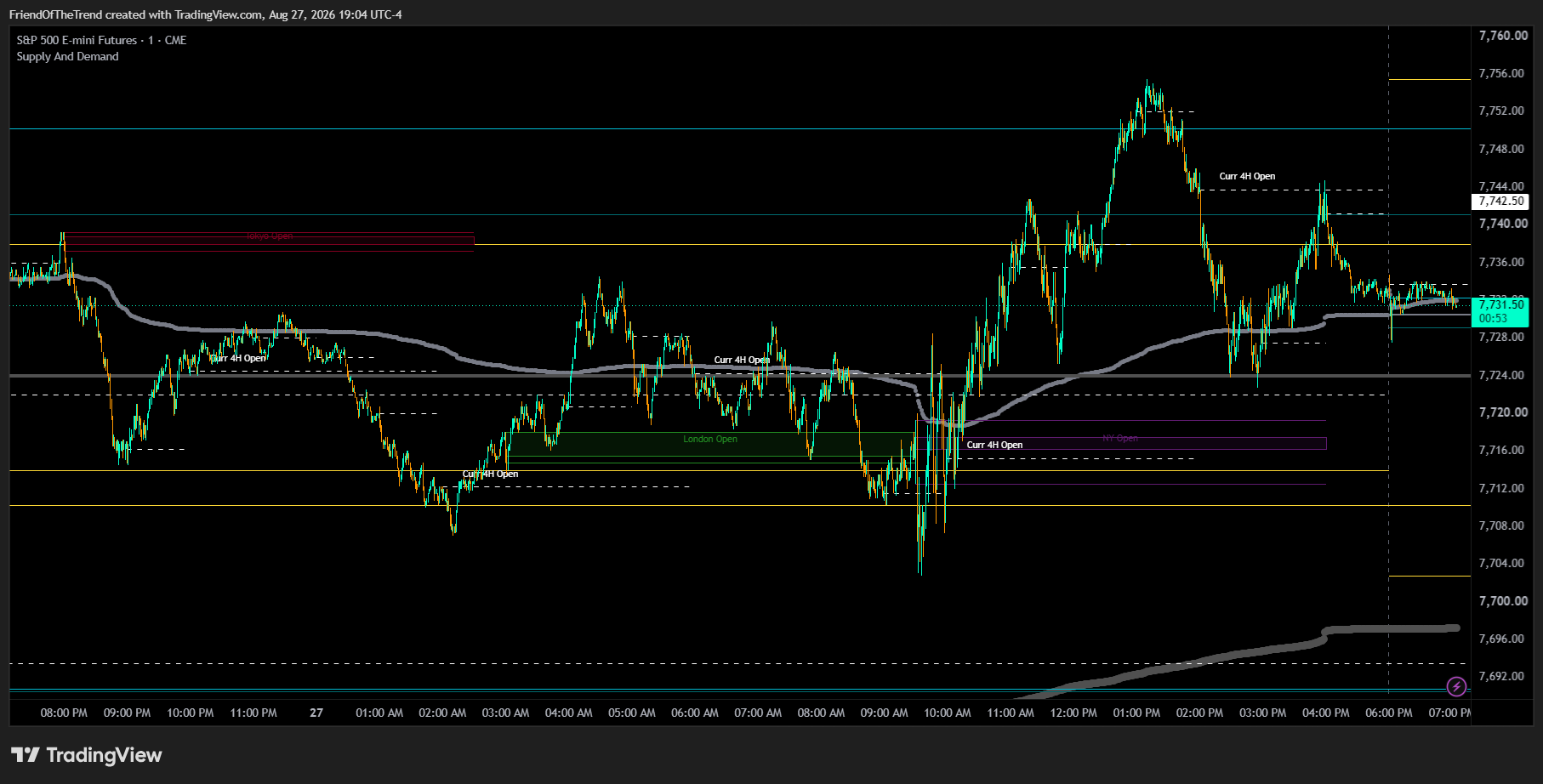Viewport: 1543px width, 784px height.
Task: Click the 7,708.00 price scale label
Action: click(1501, 526)
